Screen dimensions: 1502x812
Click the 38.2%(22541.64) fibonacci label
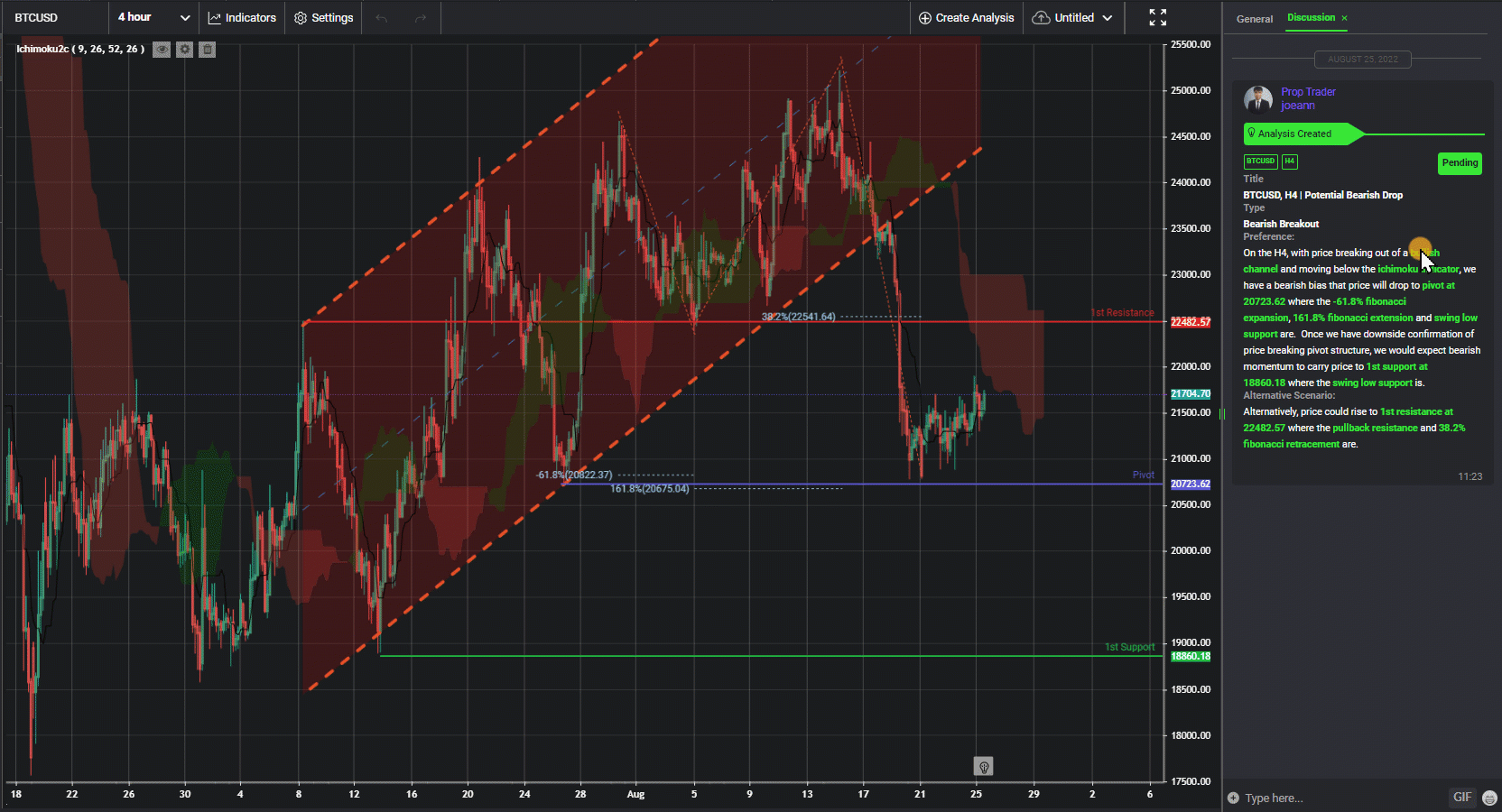pyautogui.click(x=798, y=317)
